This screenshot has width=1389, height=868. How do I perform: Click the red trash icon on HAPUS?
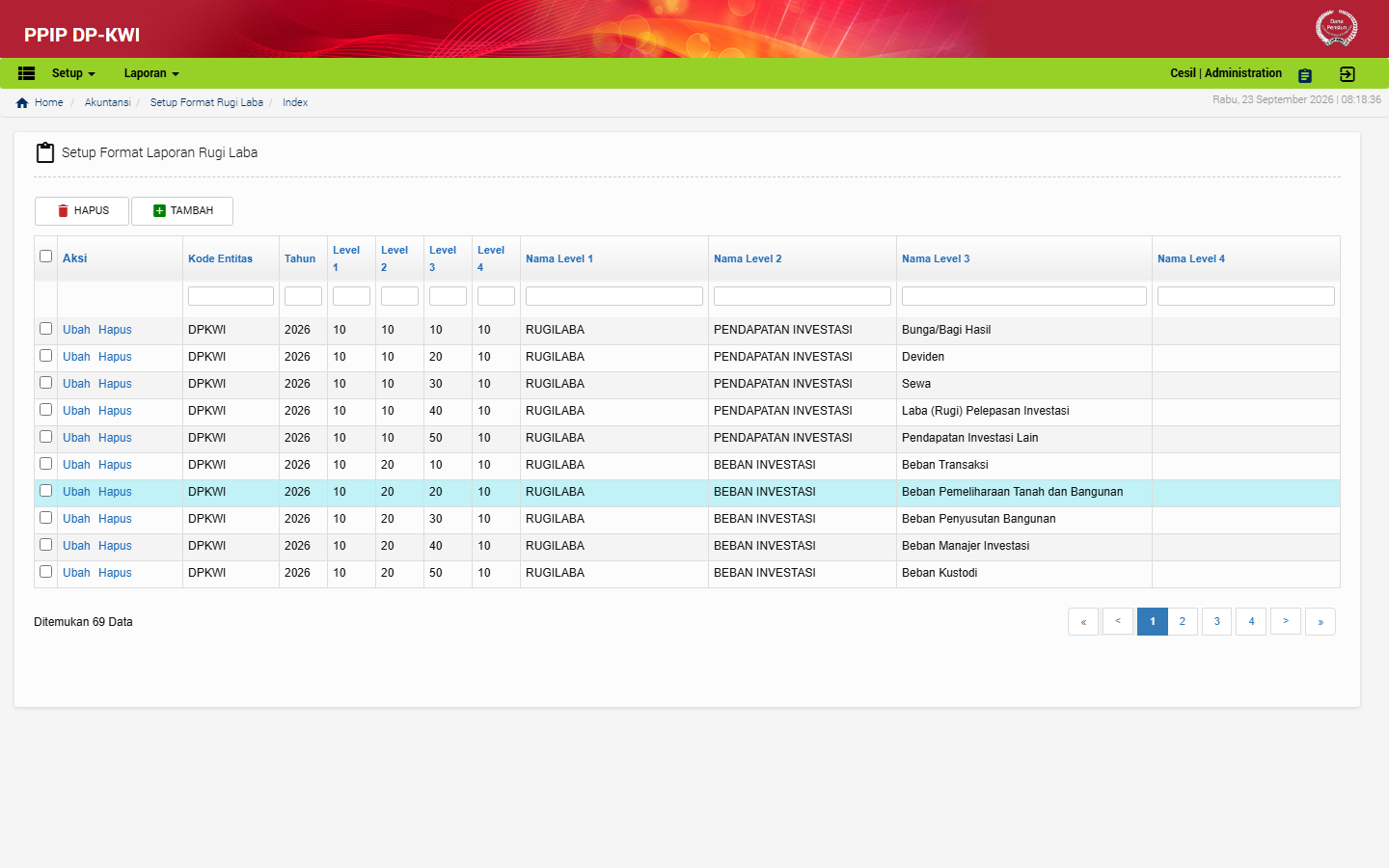[x=63, y=211]
